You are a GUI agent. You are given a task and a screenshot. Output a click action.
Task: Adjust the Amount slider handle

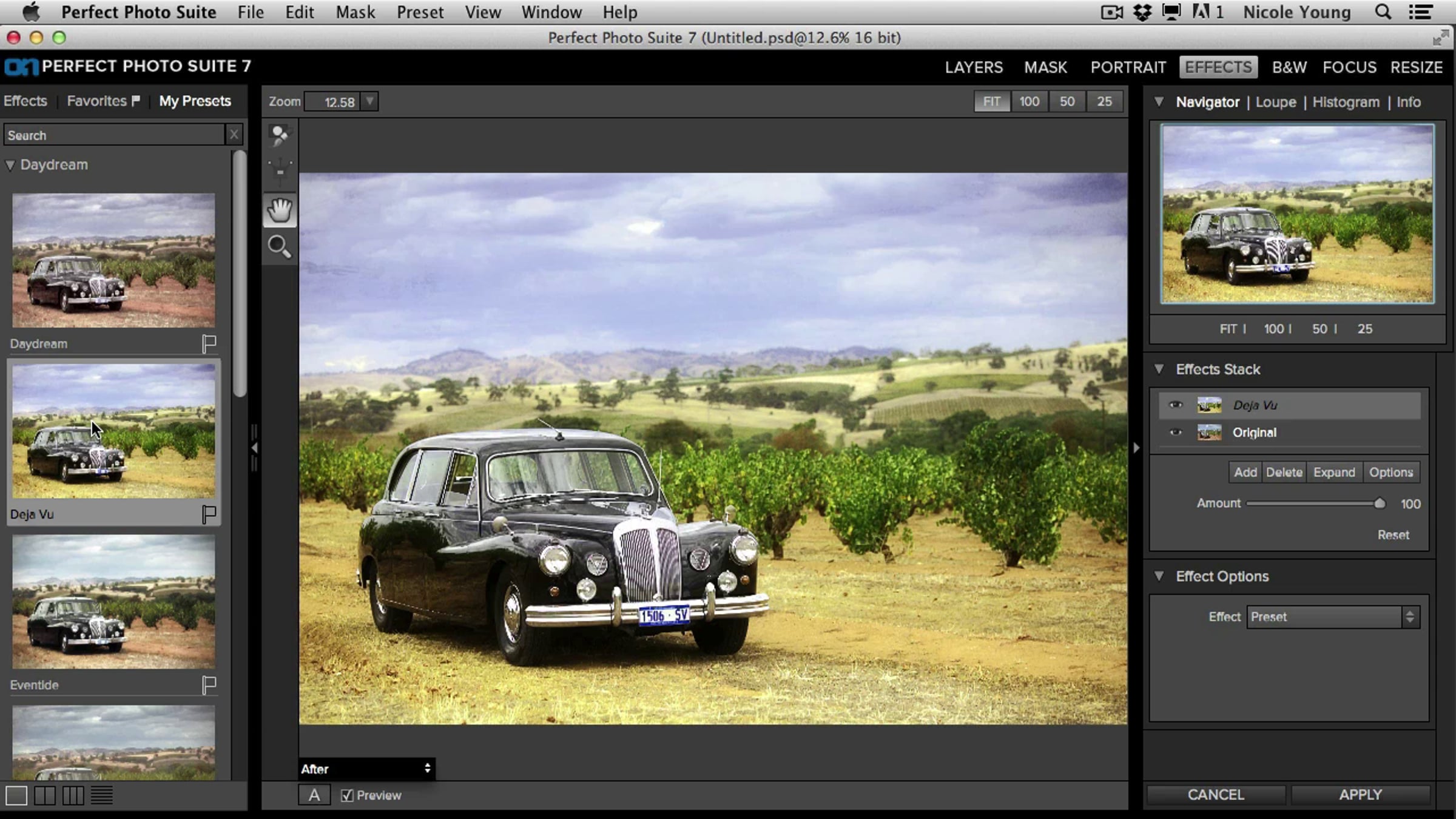tap(1380, 504)
